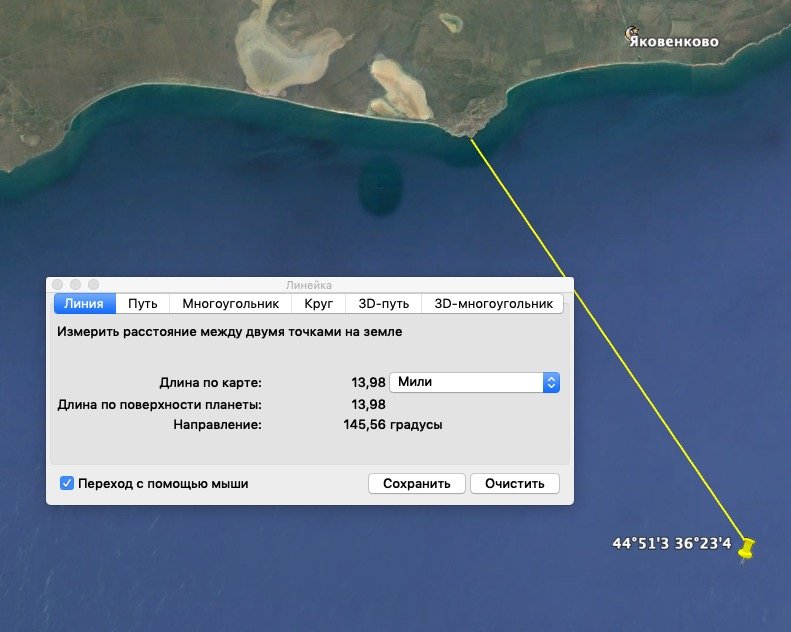791x632 pixels.
Task: Switch to the Круг tab
Action: point(318,303)
